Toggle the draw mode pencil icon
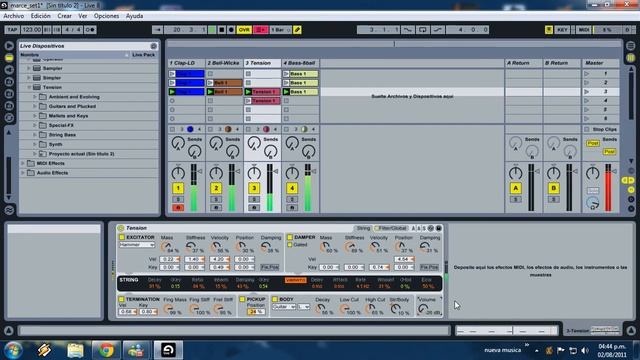The height and width of the screenshot is (360, 640). 297,30
